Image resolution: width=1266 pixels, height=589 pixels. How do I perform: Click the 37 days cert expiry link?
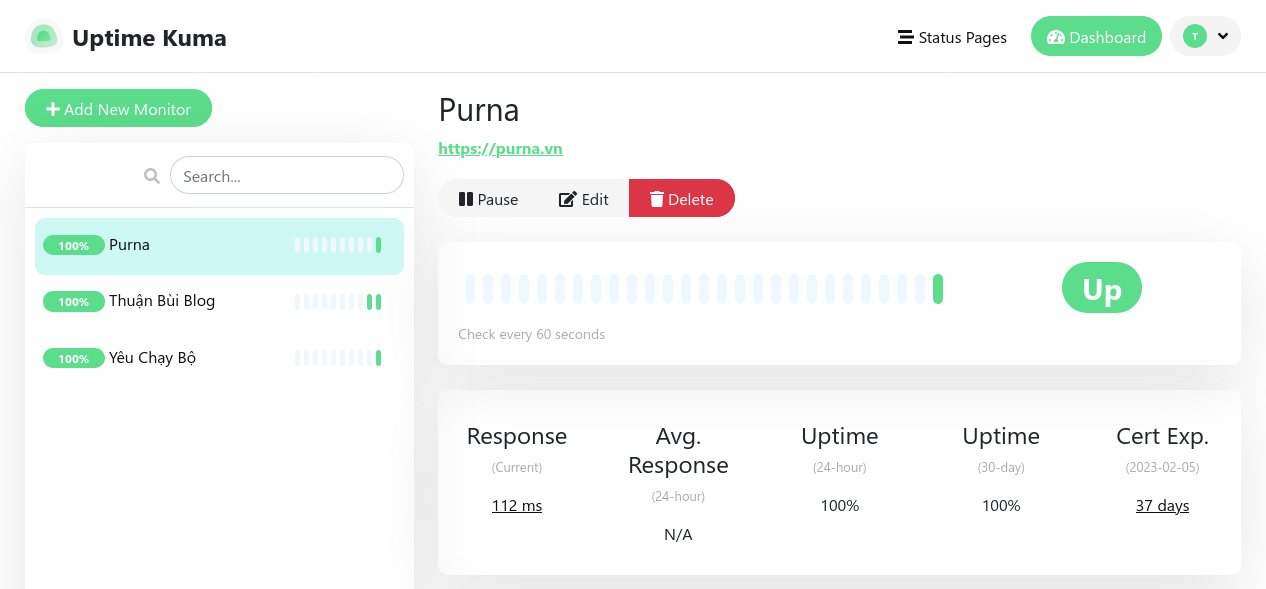1162,506
